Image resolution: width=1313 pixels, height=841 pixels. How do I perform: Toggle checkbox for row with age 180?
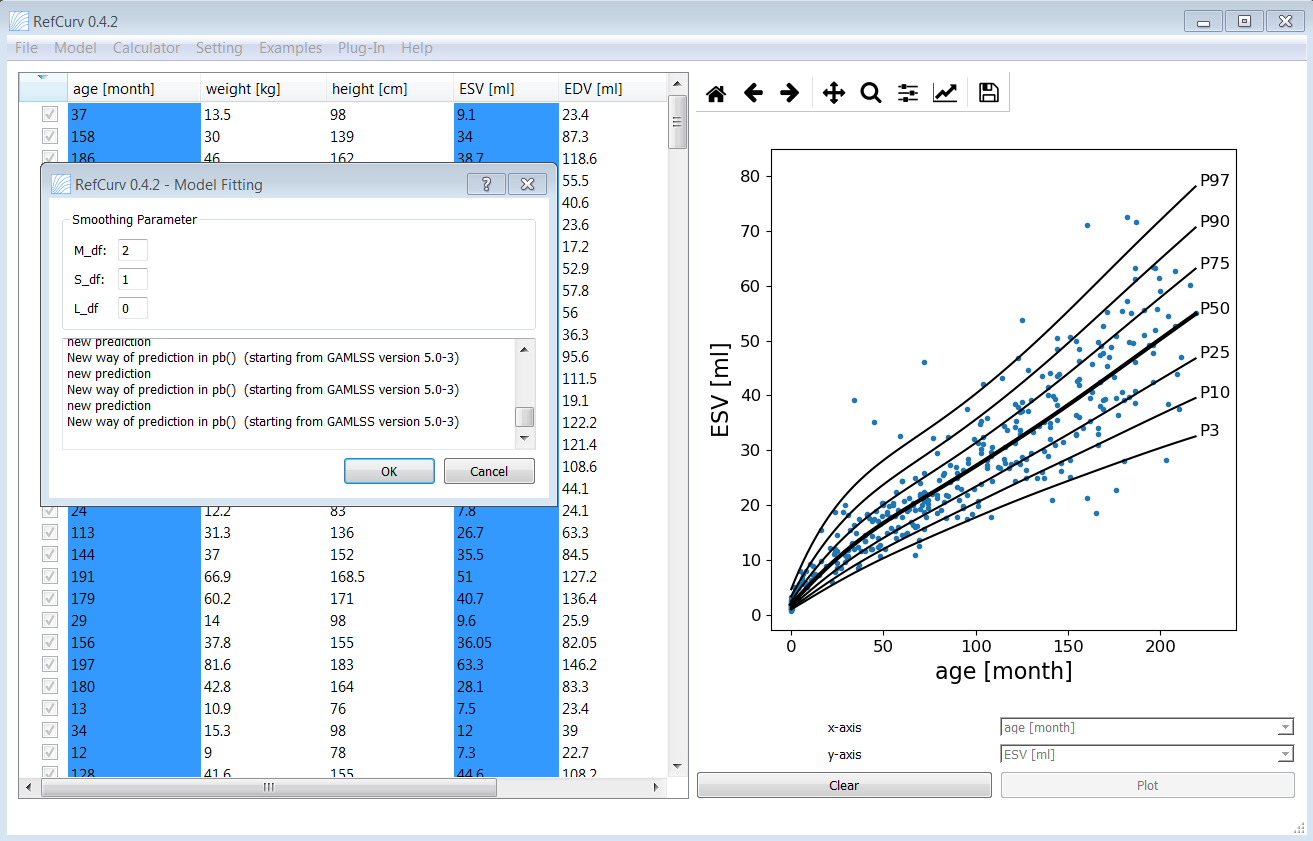tap(50, 687)
